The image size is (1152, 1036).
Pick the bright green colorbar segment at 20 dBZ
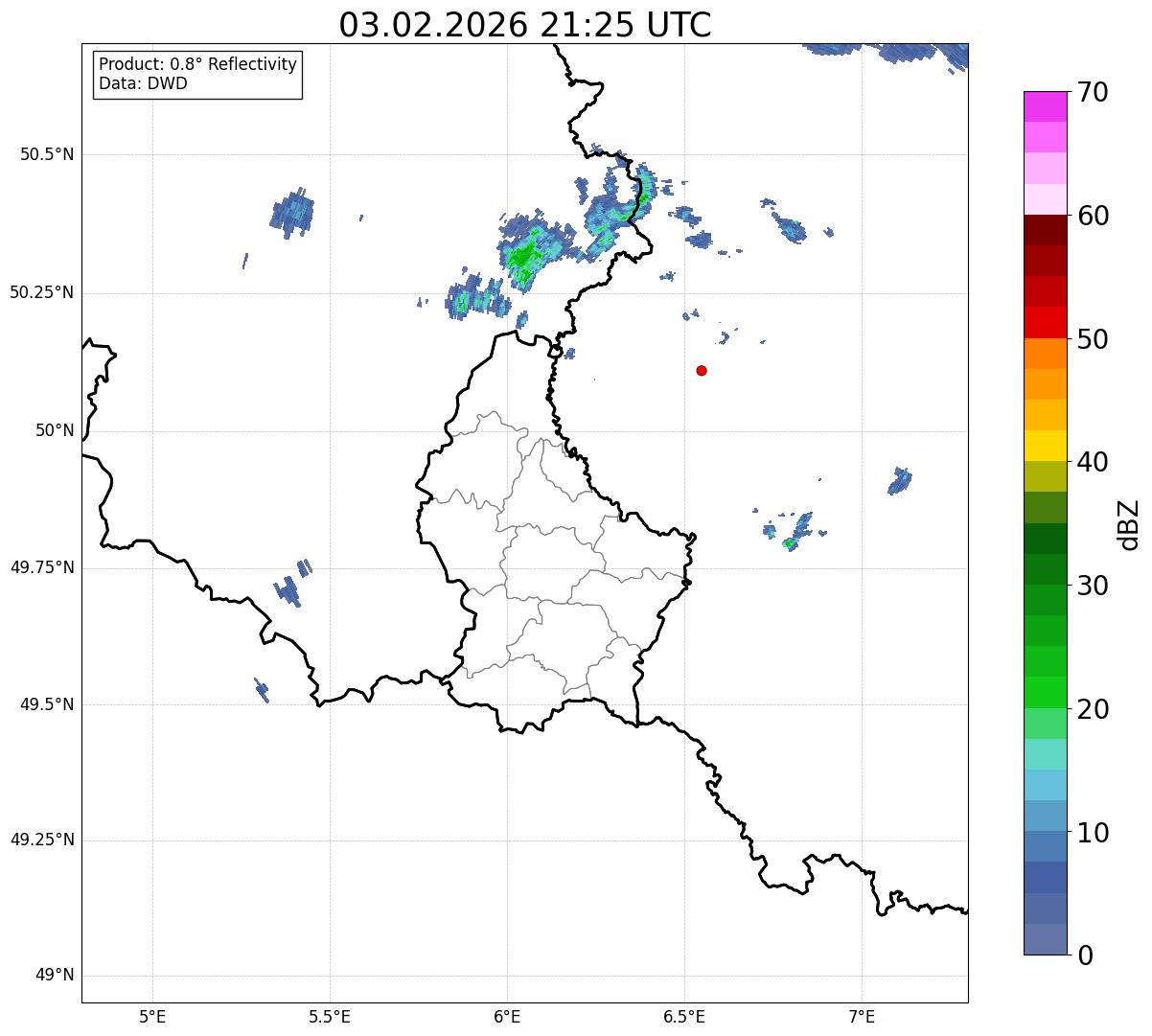pyautogui.click(x=1045, y=692)
